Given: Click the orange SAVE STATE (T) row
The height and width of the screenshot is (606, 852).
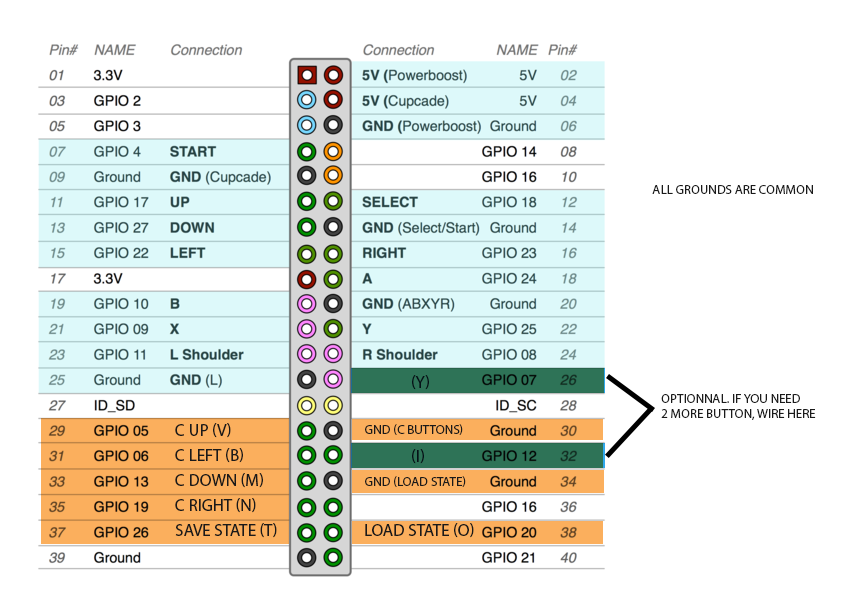Looking at the screenshot, I should point(165,532).
